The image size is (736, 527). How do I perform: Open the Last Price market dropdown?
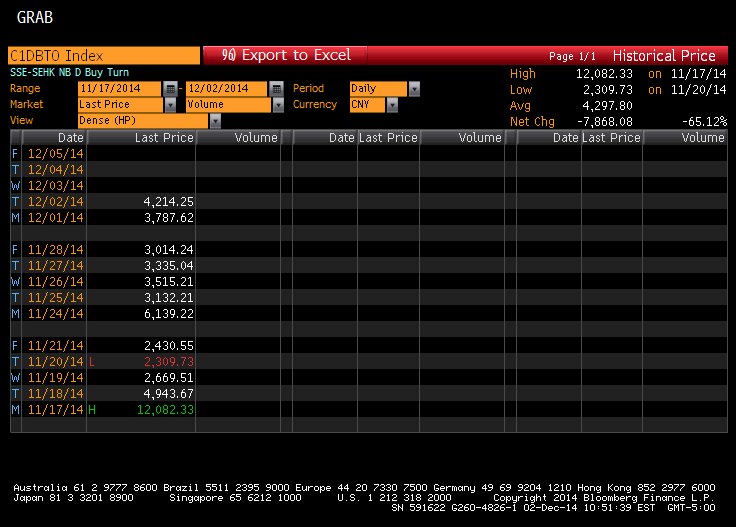170,105
